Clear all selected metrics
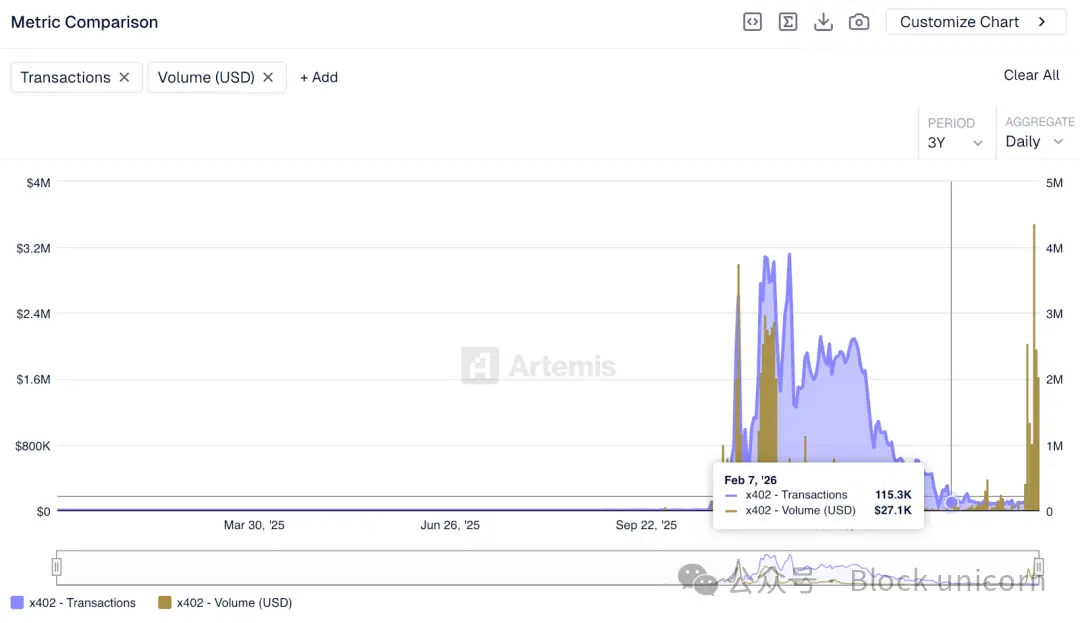 coord(1031,75)
